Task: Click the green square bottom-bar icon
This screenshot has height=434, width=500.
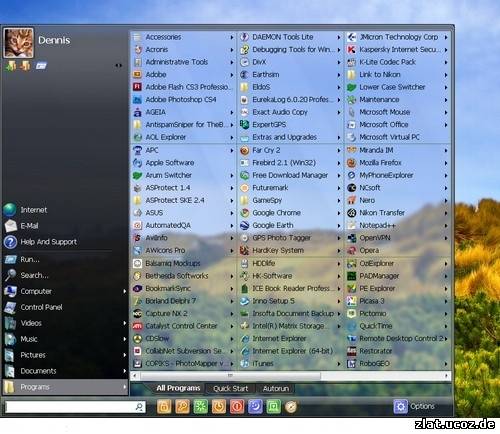Action: point(273,406)
